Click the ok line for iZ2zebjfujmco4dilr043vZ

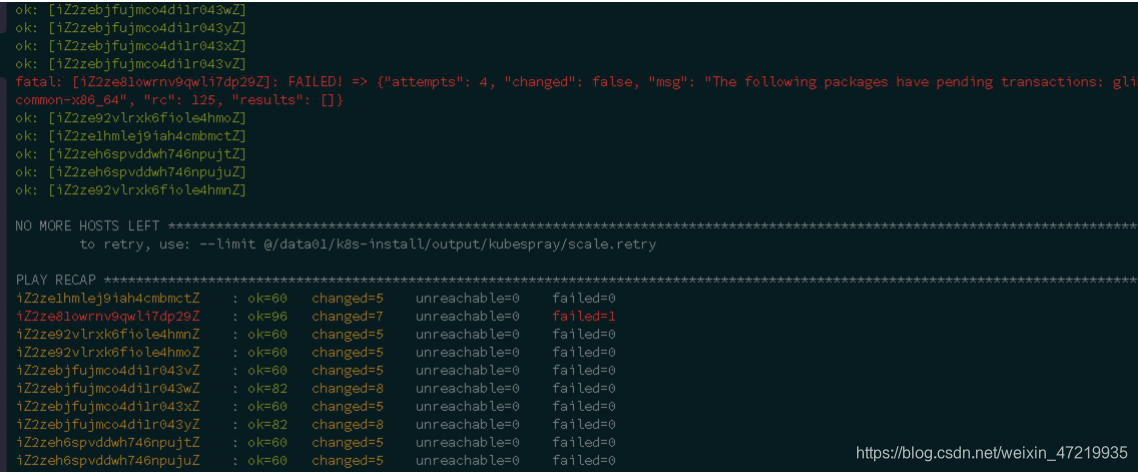pyautogui.click(x=131, y=63)
